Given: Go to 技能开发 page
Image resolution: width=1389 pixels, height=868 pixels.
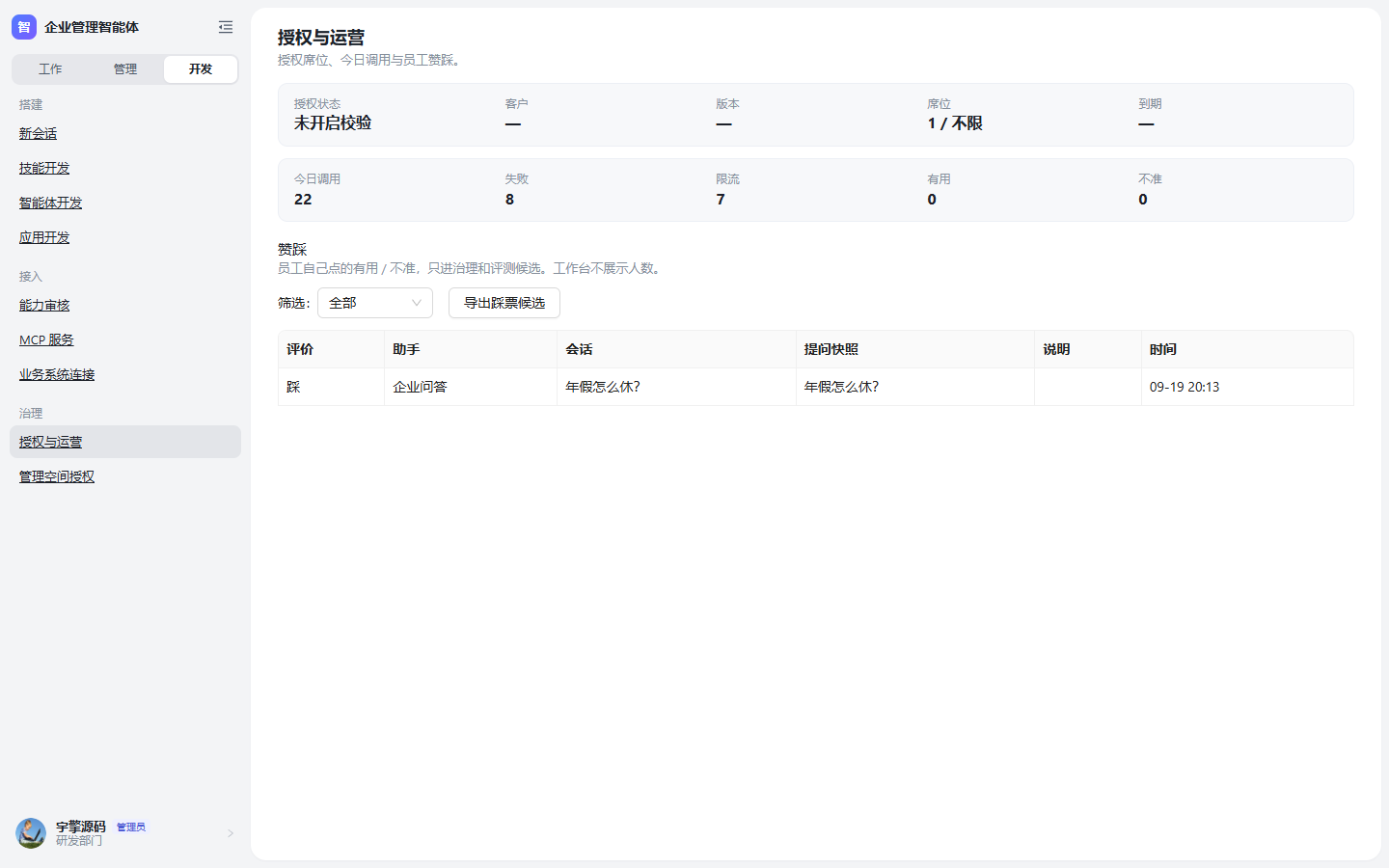Looking at the screenshot, I should 44,169.
